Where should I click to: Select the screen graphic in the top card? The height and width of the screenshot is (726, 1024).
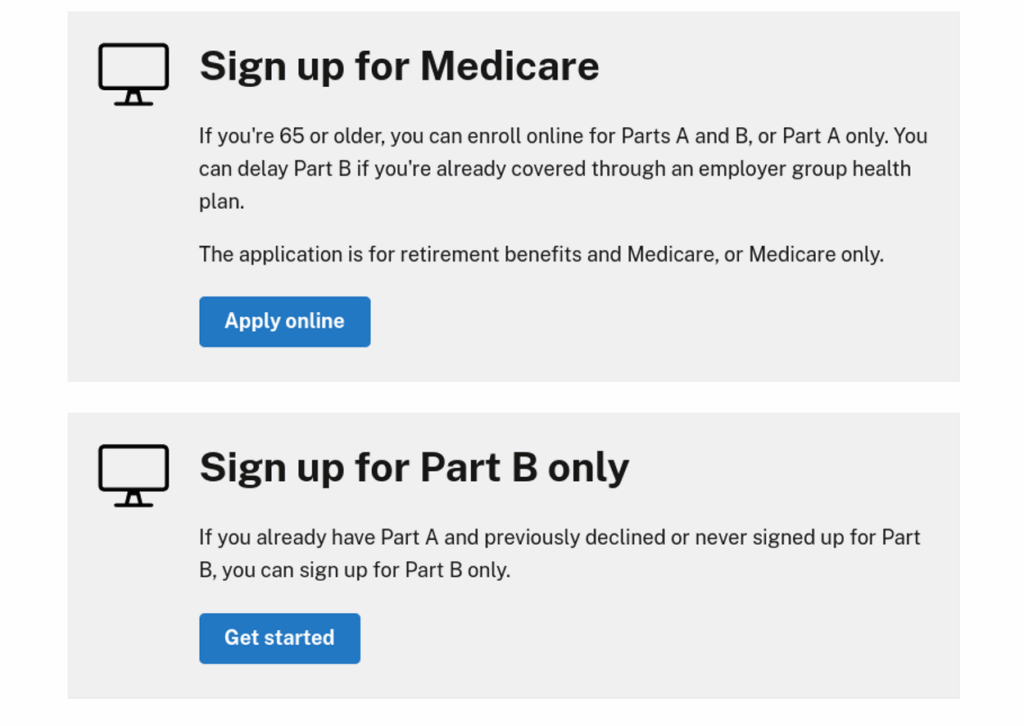(132, 63)
